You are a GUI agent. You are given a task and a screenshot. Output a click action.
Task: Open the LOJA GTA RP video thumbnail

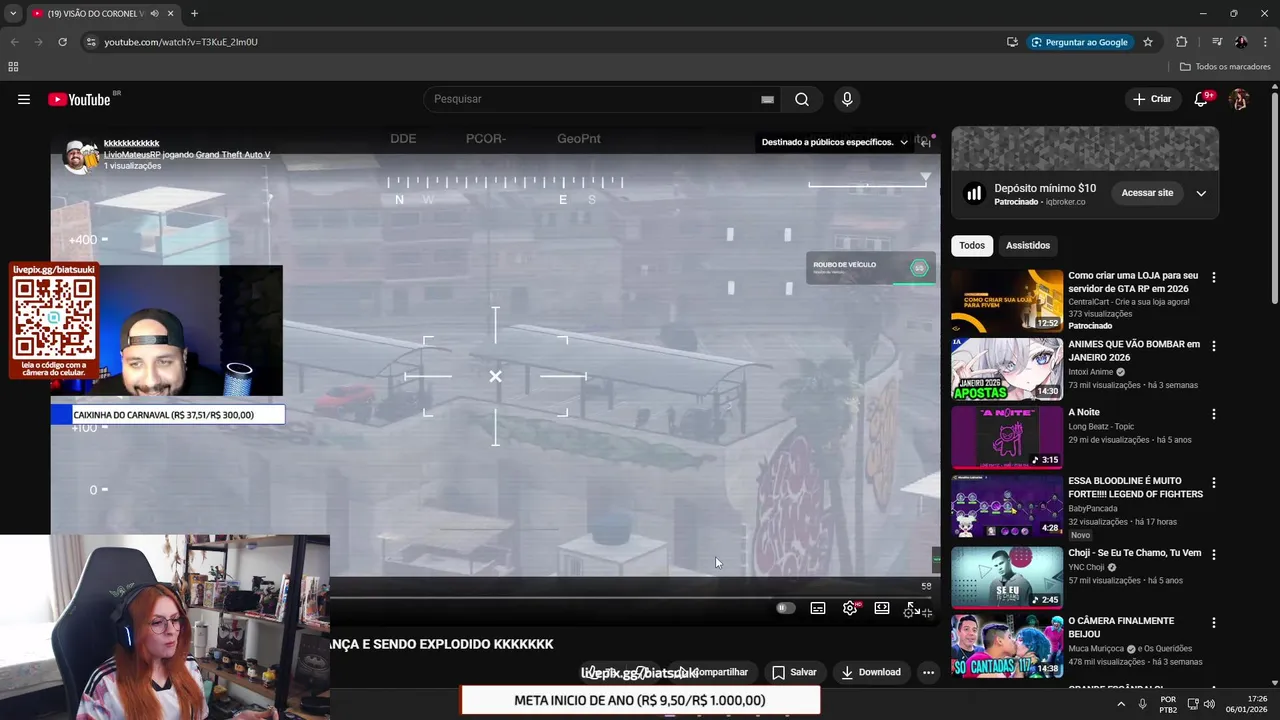coord(1007,301)
